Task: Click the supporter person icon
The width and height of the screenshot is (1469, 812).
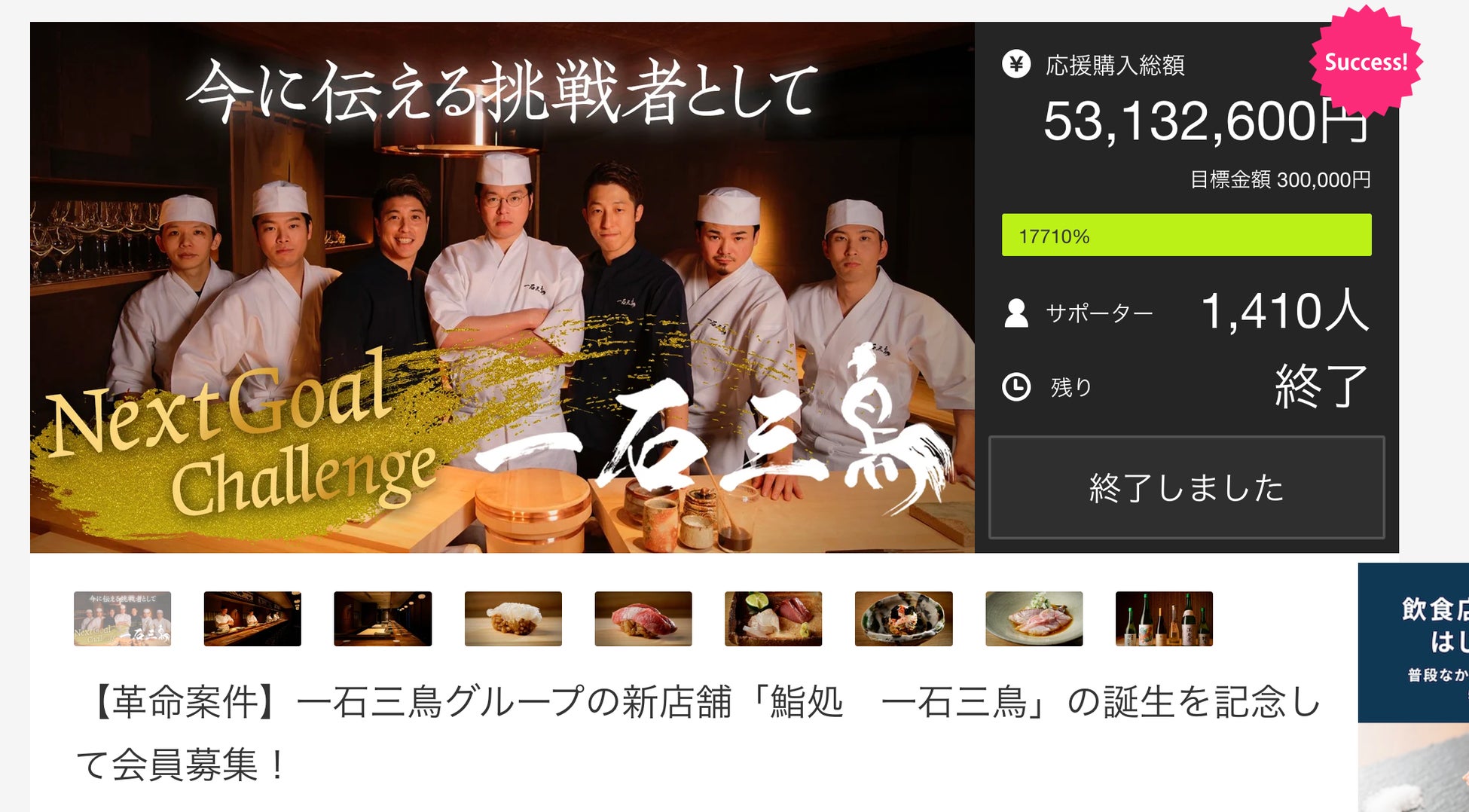Action: tap(1016, 313)
